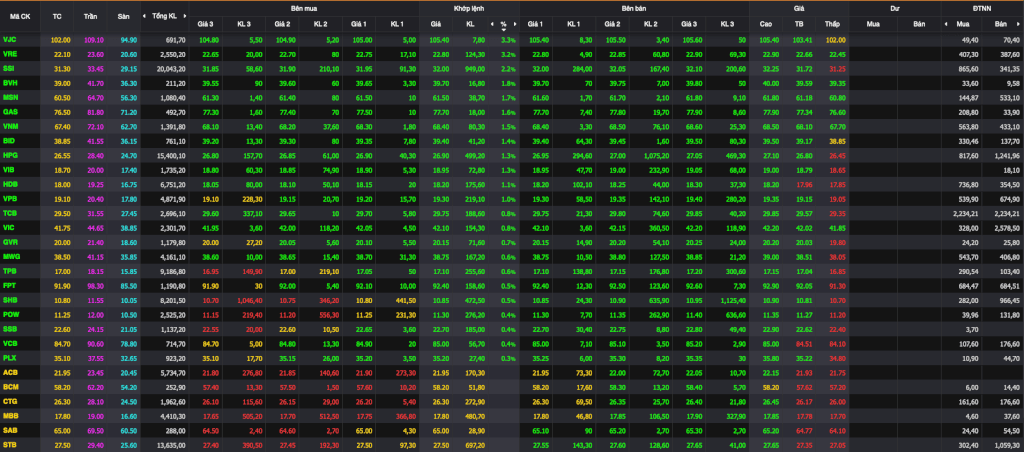Open the SAB stock symbol
Screen dimensions: 1024x452
10,430
